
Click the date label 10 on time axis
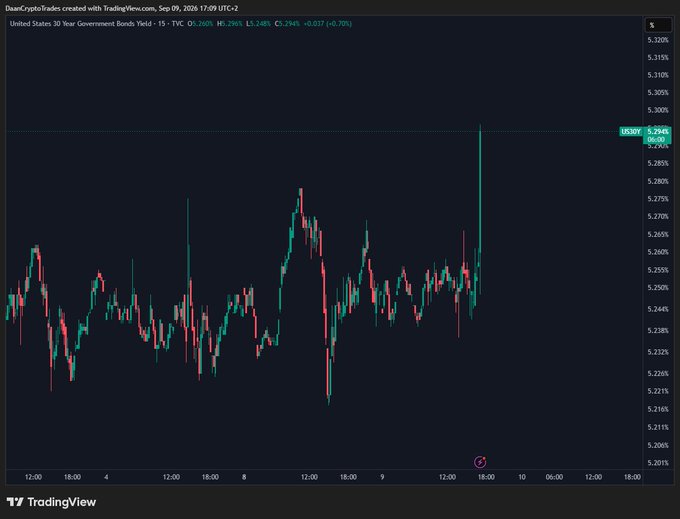click(522, 477)
